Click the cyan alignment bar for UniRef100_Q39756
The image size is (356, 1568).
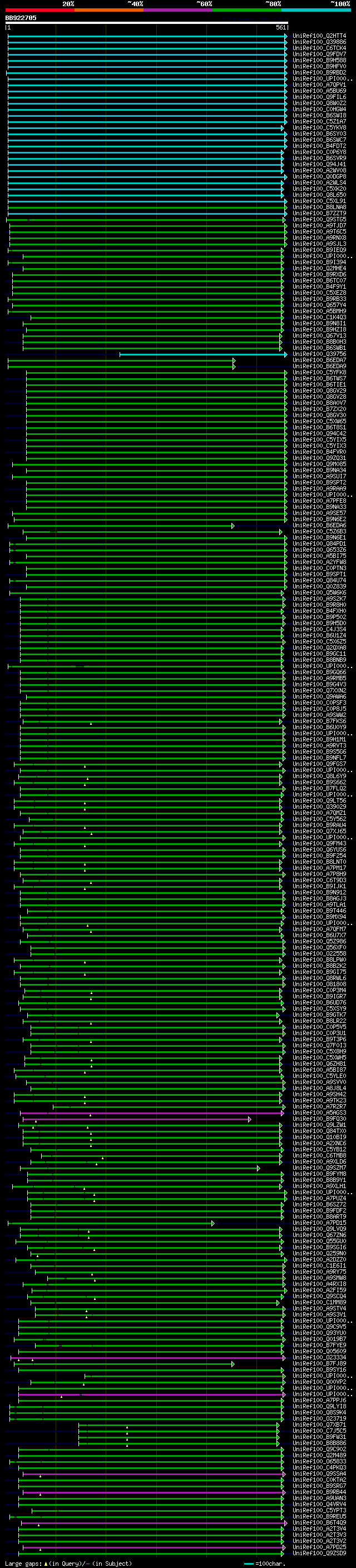tap(202, 354)
